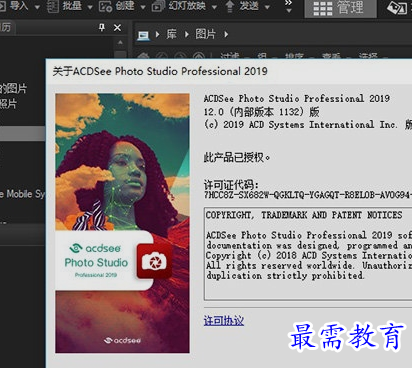Click the 发送 send upload icon
Image resolution: width=412 pixels, height=368 pixels.
point(230,6)
